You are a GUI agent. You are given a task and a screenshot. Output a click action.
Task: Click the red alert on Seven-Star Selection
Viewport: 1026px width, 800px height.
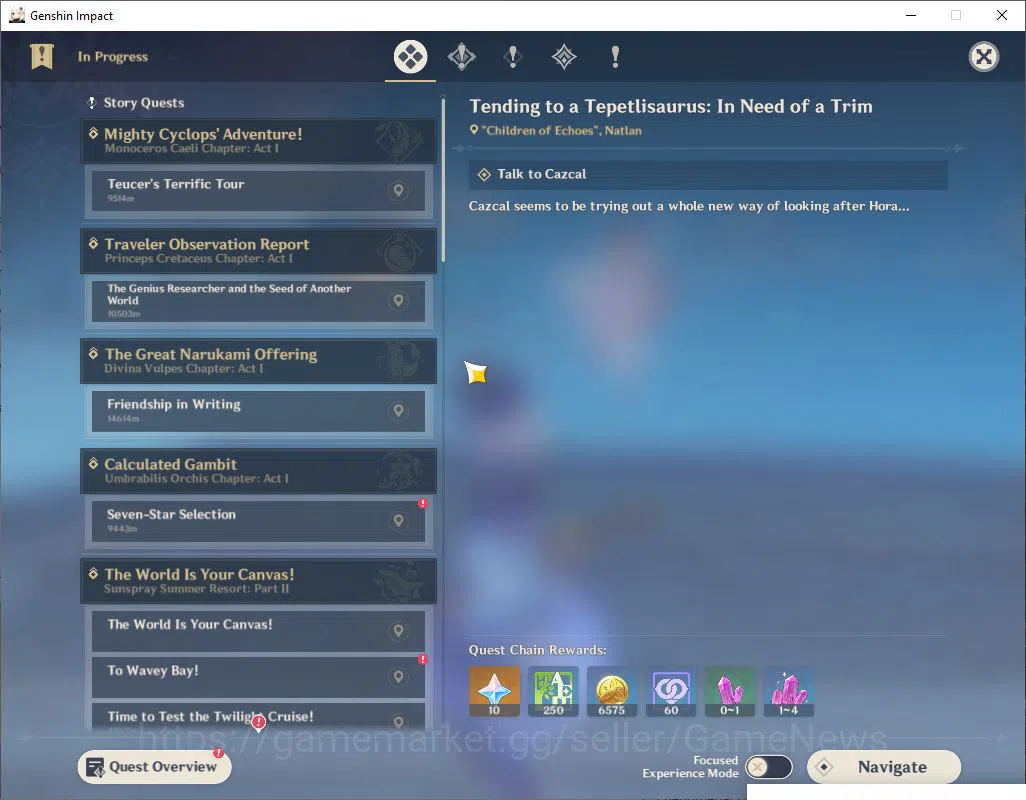point(423,503)
